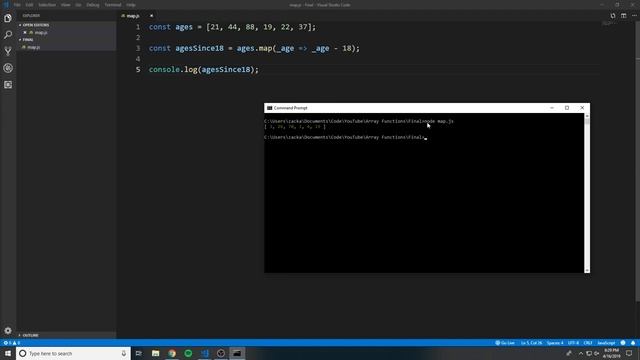Open the View menu
Screen dimensions: 640x360
pos(65,5)
